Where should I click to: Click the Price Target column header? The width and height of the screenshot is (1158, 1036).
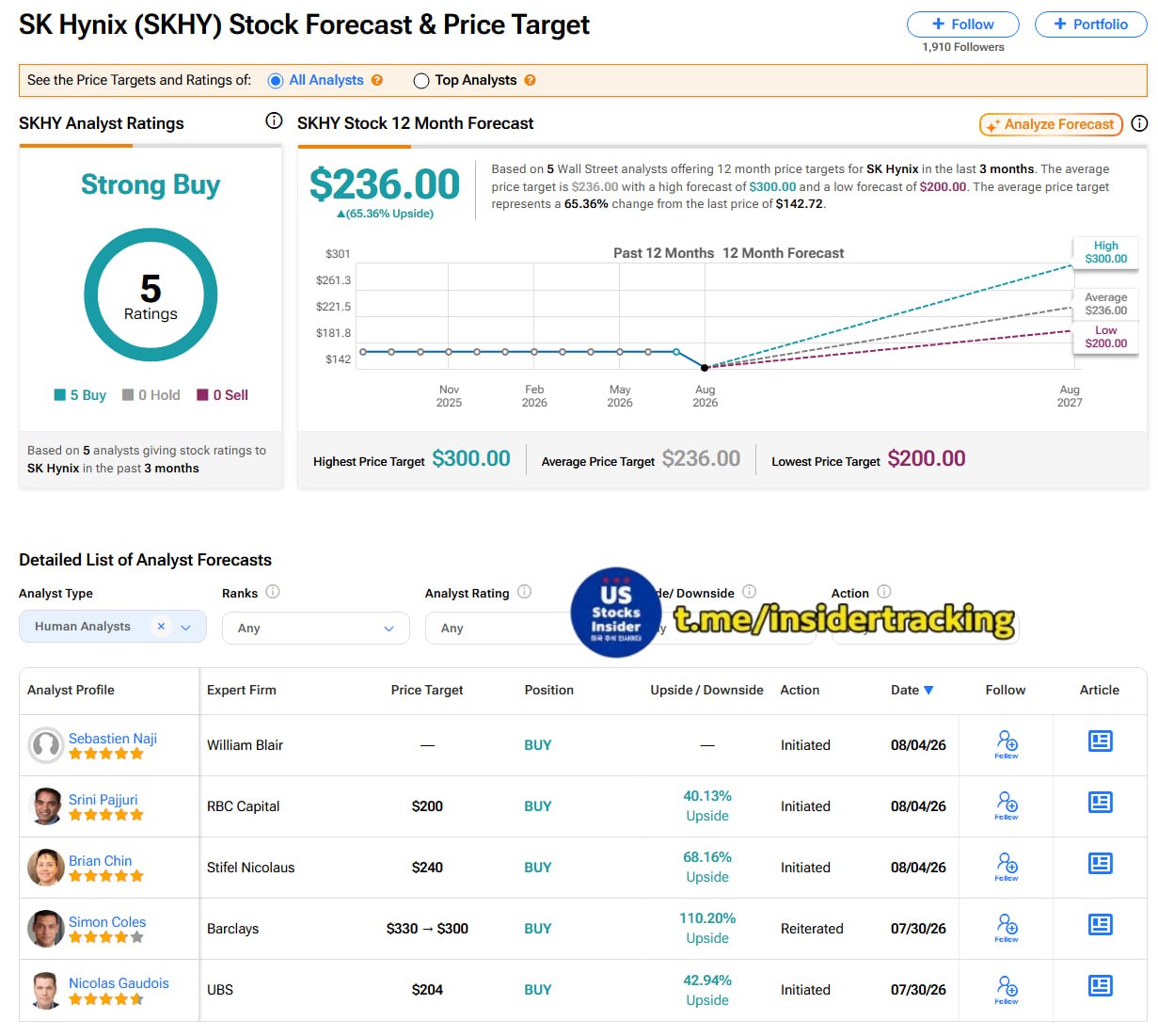[x=427, y=690]
